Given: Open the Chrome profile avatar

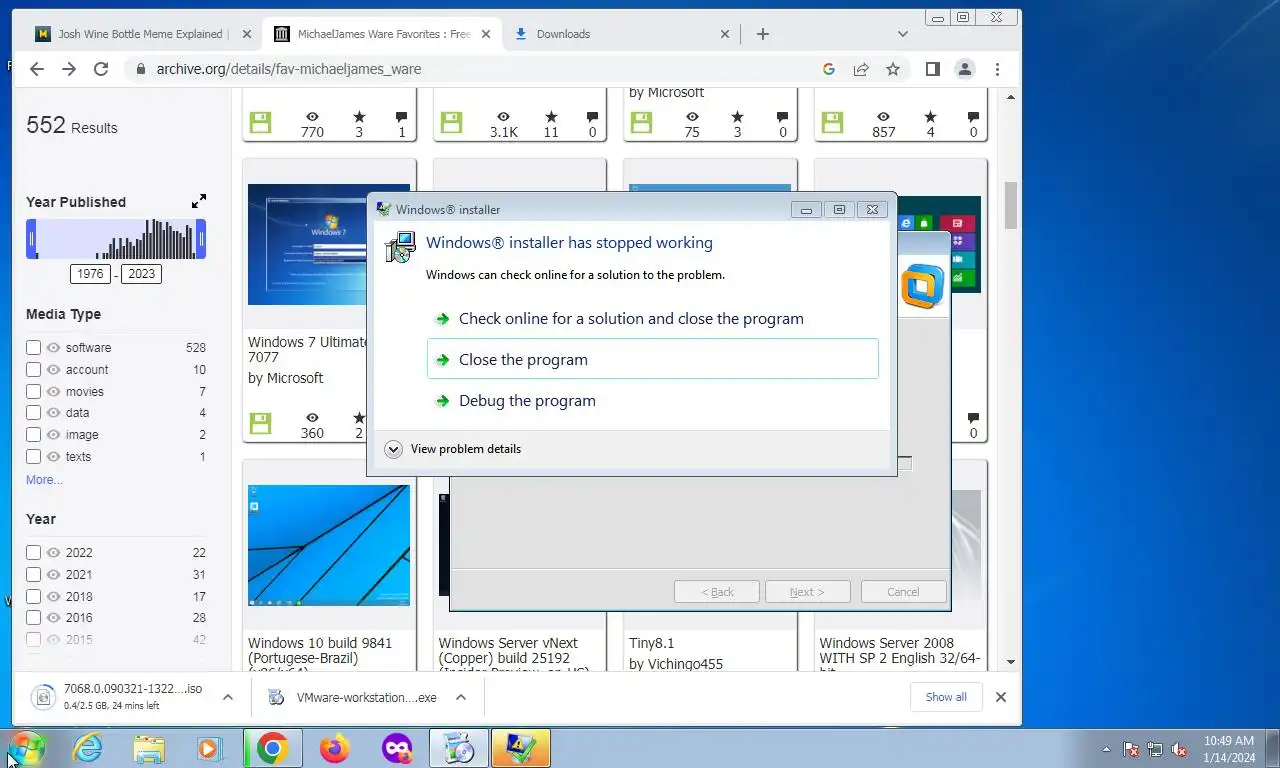Looking at the screenshot, I should (965, 69).
